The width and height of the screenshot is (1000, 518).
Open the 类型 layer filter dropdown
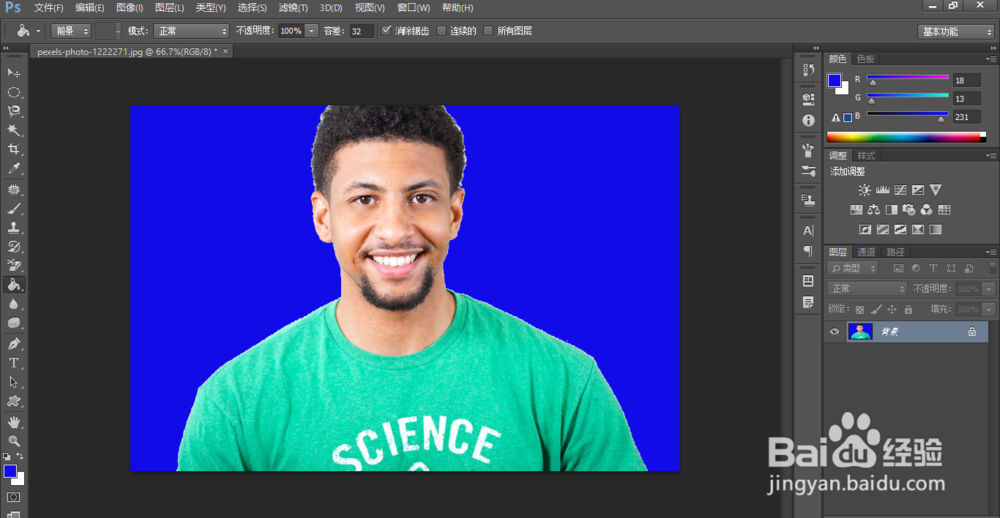point(853,269)
